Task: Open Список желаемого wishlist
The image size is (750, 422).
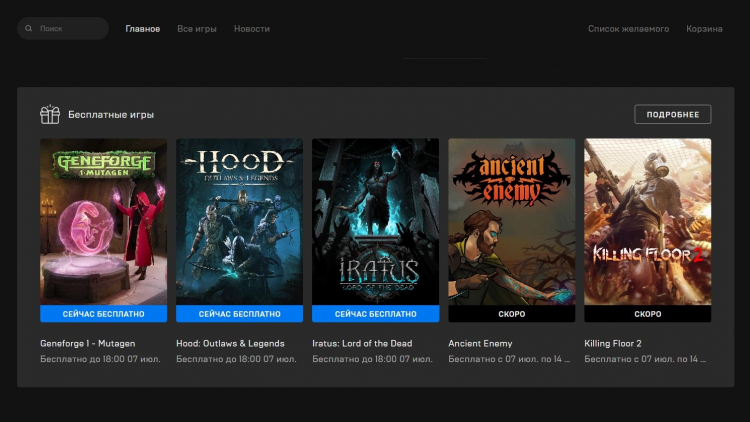Action: (x=628, y=29)
